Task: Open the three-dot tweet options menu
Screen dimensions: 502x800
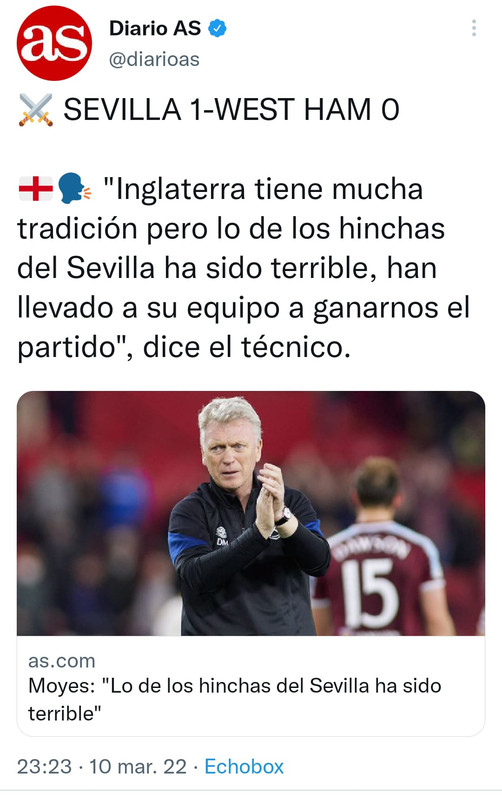Action: point(474,28)
